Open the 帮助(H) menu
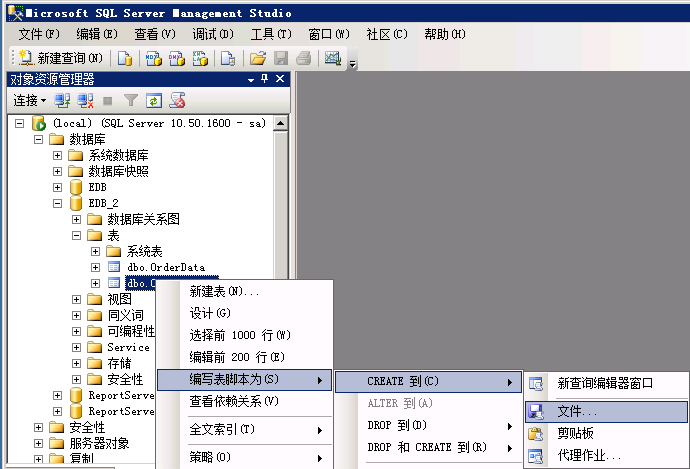Image resolution: width=690 pixels, height=469 pixels. coord(445,34)
